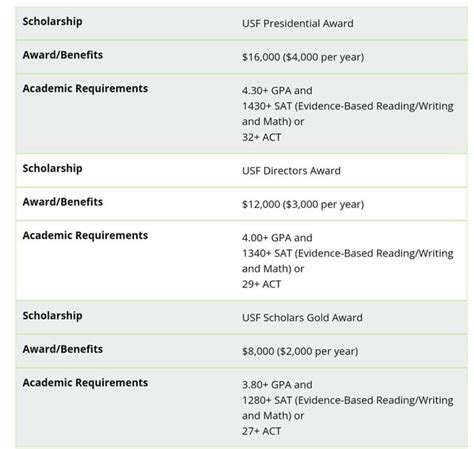Click the Award/Benefits label above Directors requirements
This screenshot has height=449, width=474.
[63, 202]
